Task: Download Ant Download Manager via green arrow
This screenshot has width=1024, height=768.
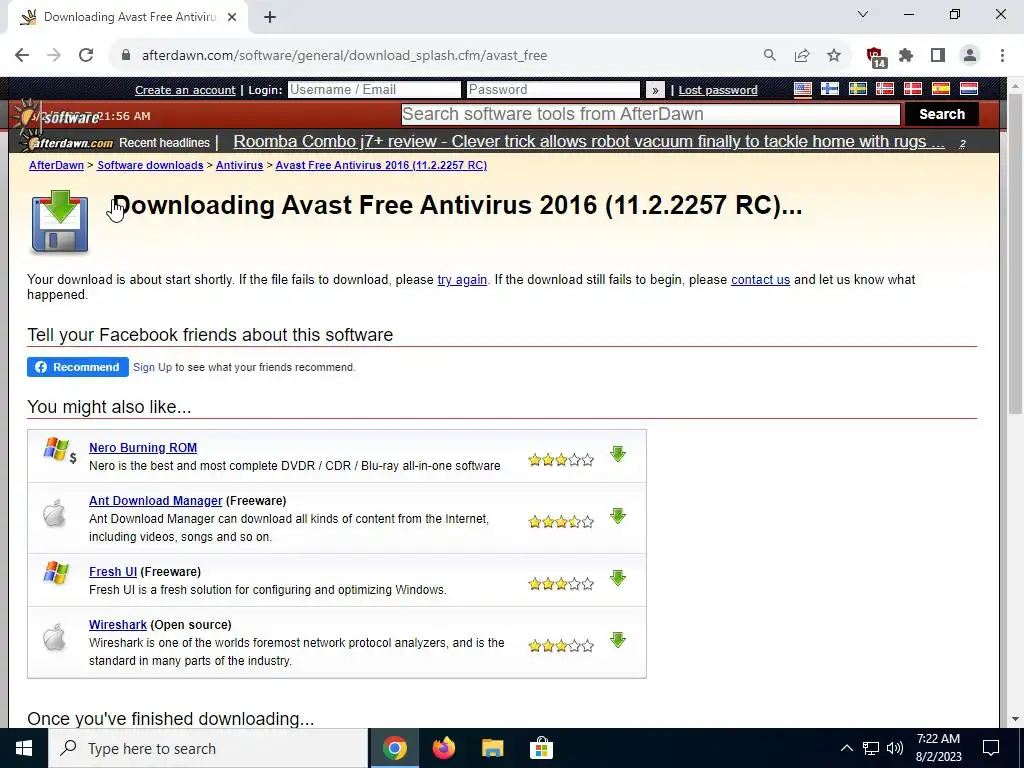Action: pos(618,516)
